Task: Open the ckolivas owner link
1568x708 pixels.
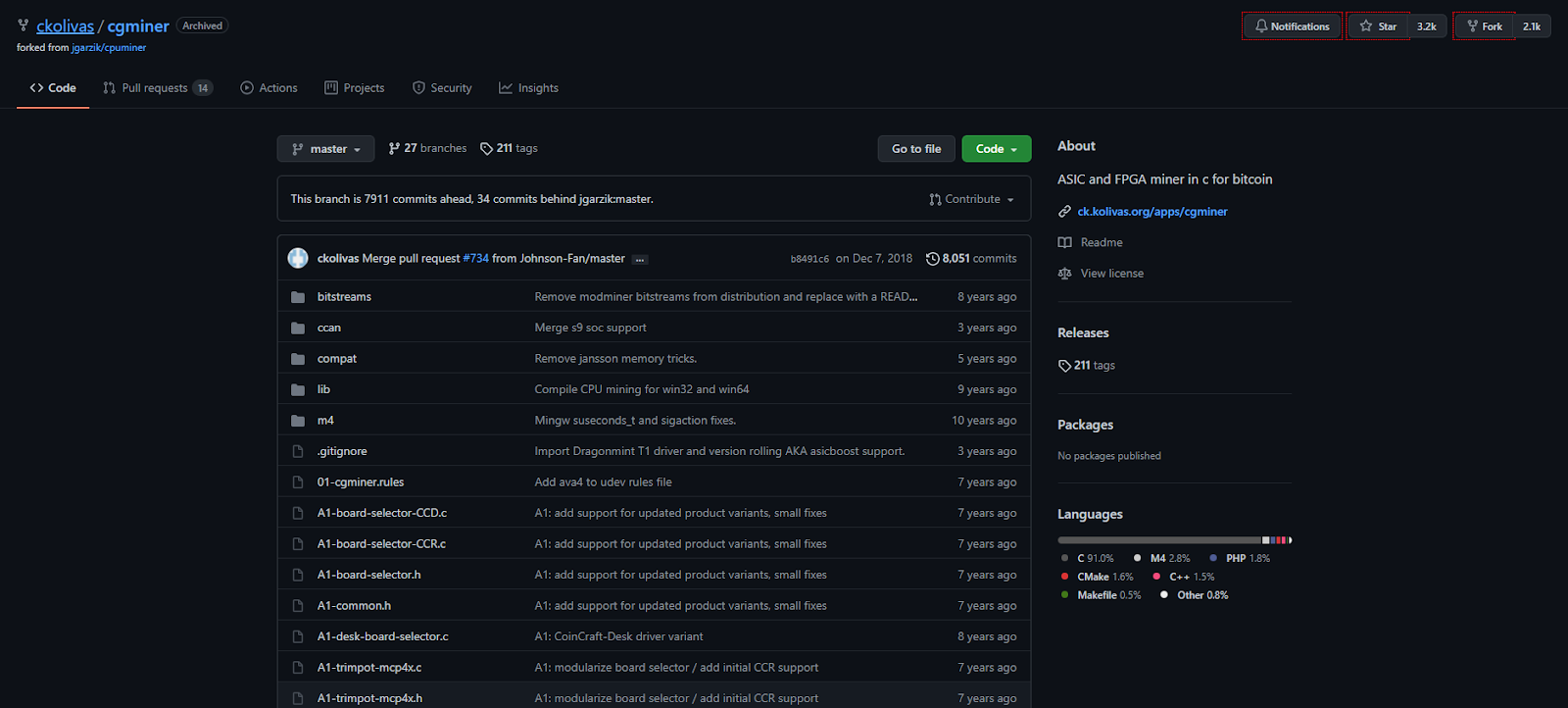Action: click(66, 26)
